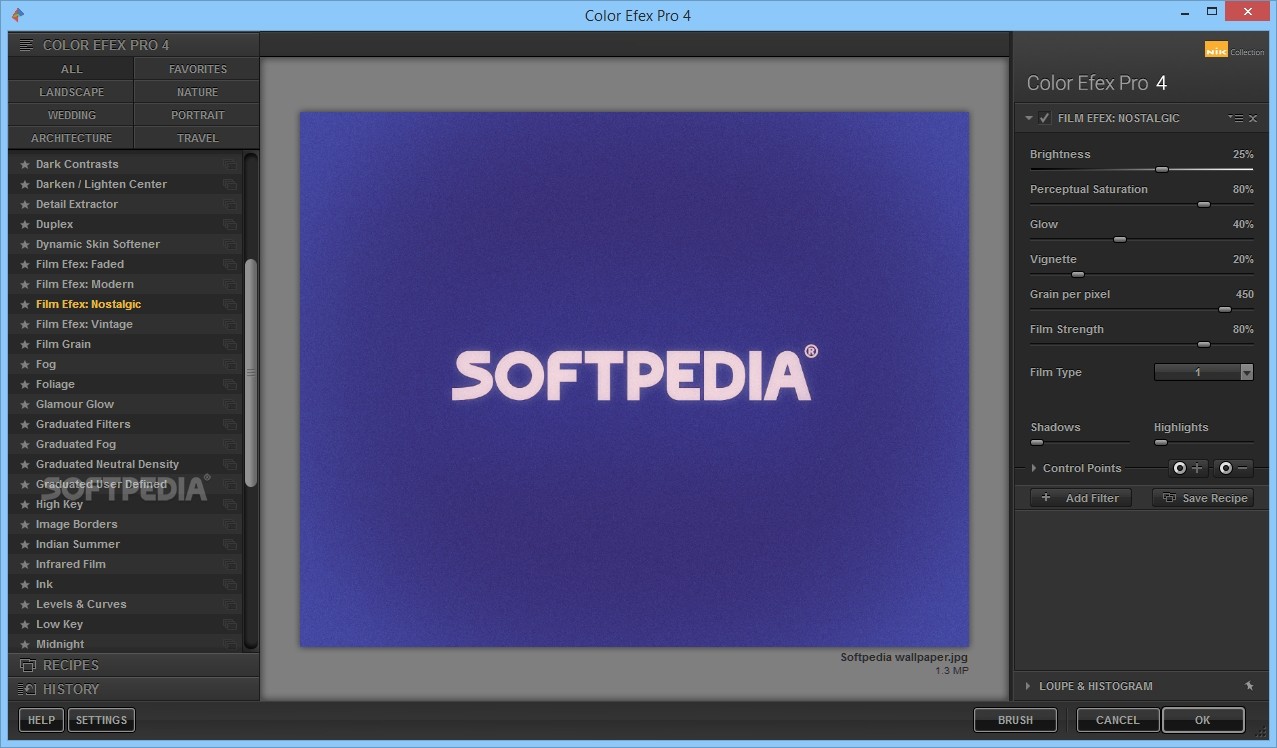Image resolution: width=1277 pixels, height=748 pixels.
Task: Star the Detail Extractor filter
Action: point(25,204)
